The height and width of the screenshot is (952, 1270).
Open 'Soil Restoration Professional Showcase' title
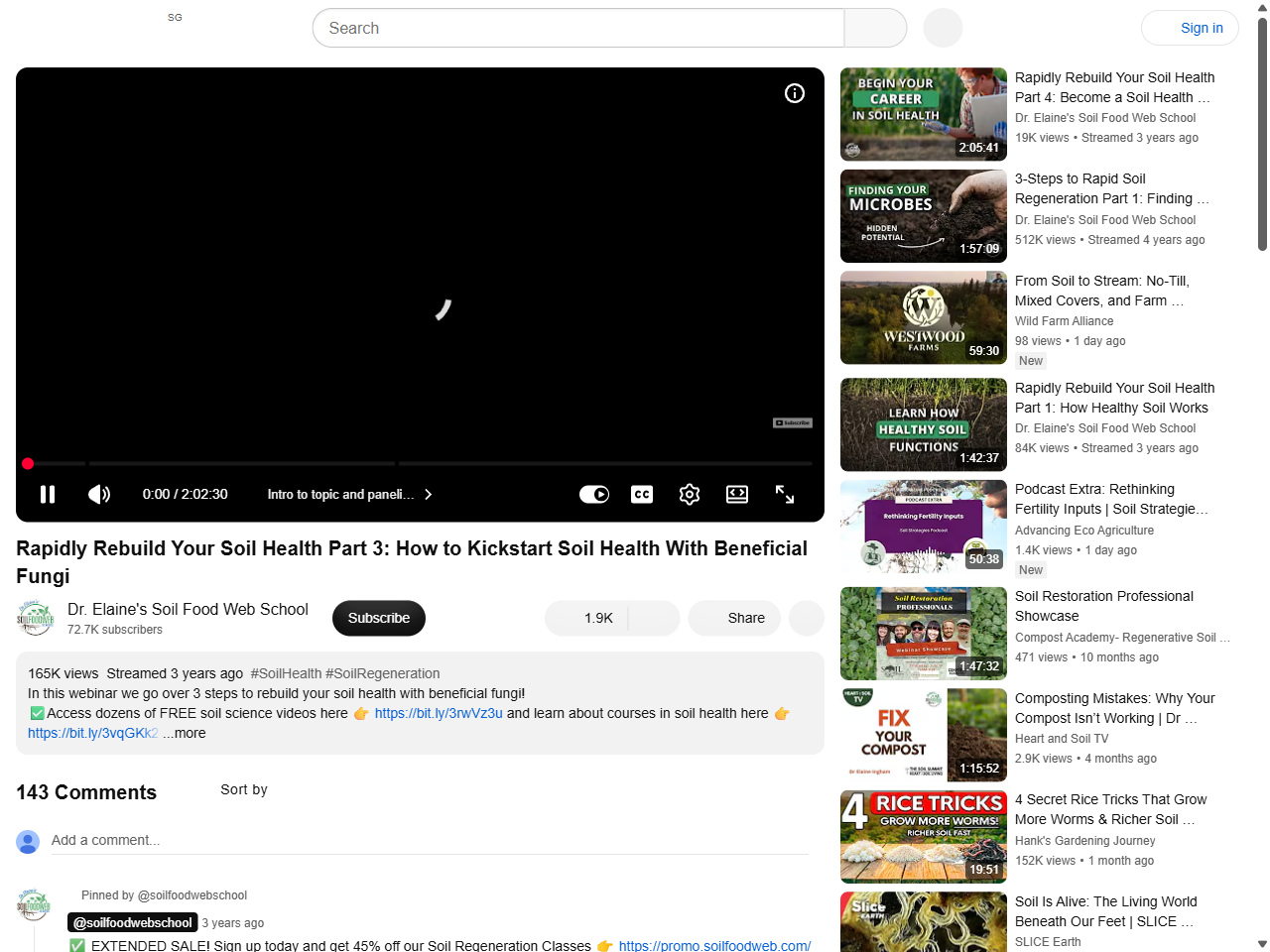[x=1104, y=606]
